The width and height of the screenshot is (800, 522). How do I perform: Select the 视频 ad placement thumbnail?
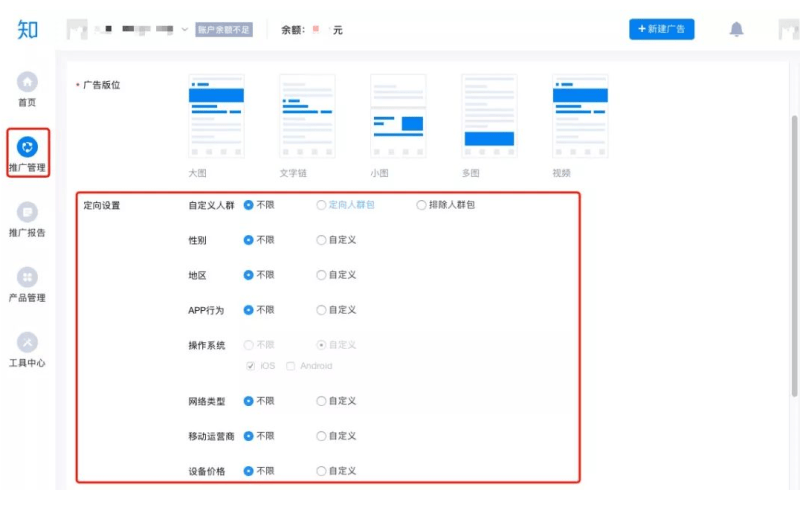pos(580,116)
